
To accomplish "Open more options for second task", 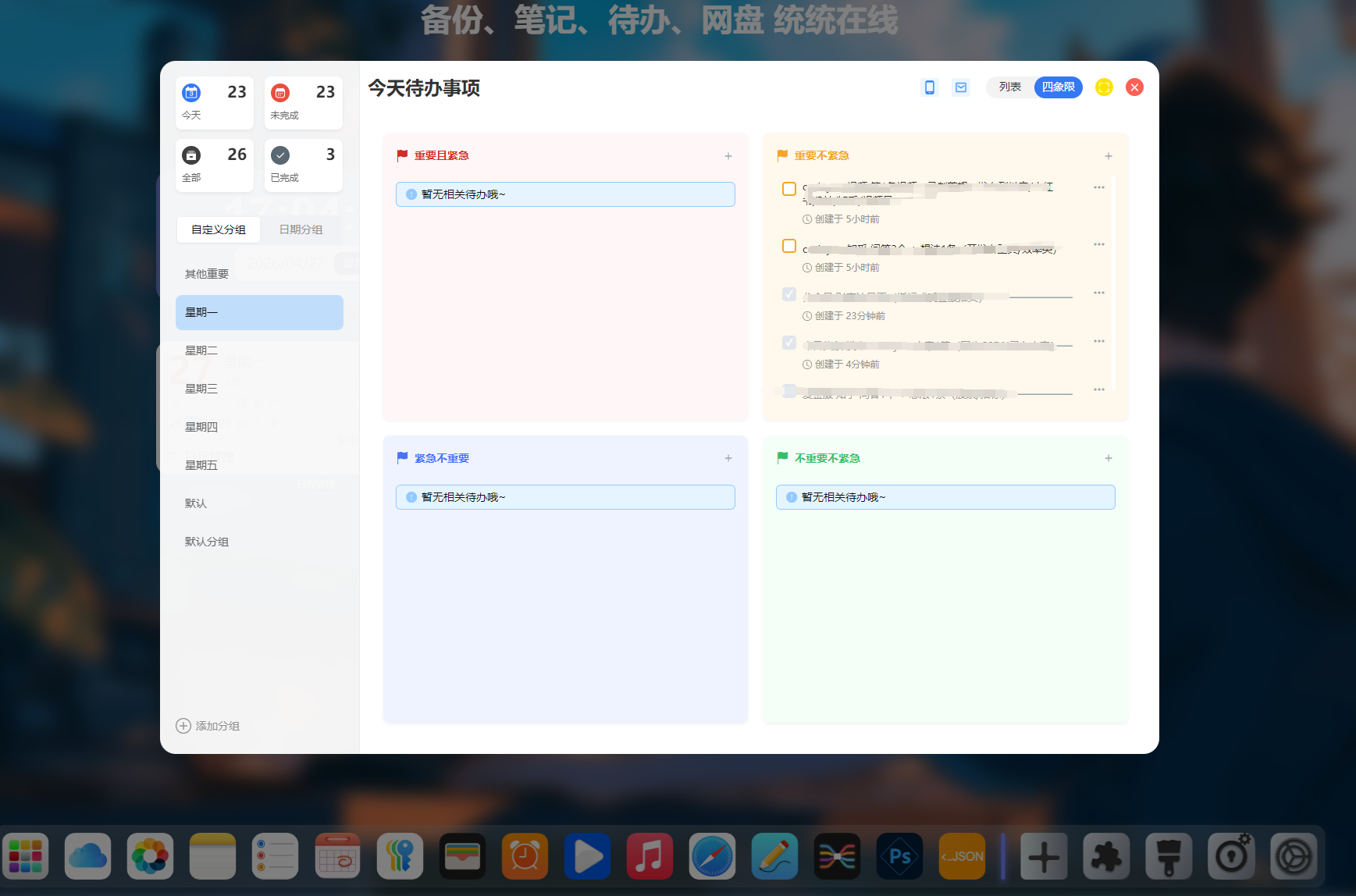I will (1099, 244).
